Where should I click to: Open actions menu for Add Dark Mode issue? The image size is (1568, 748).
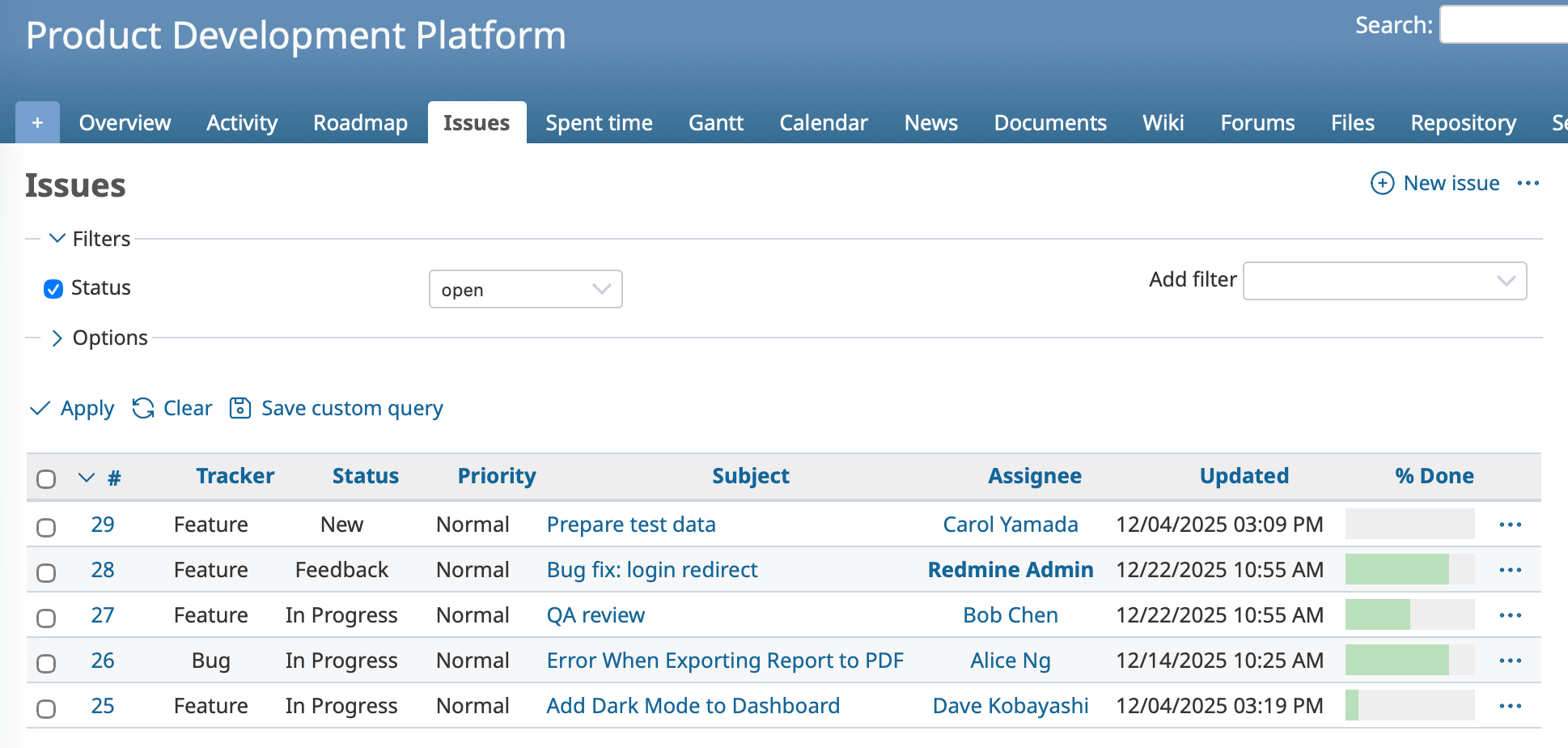pyautogui.click(x=1510, y=707)
